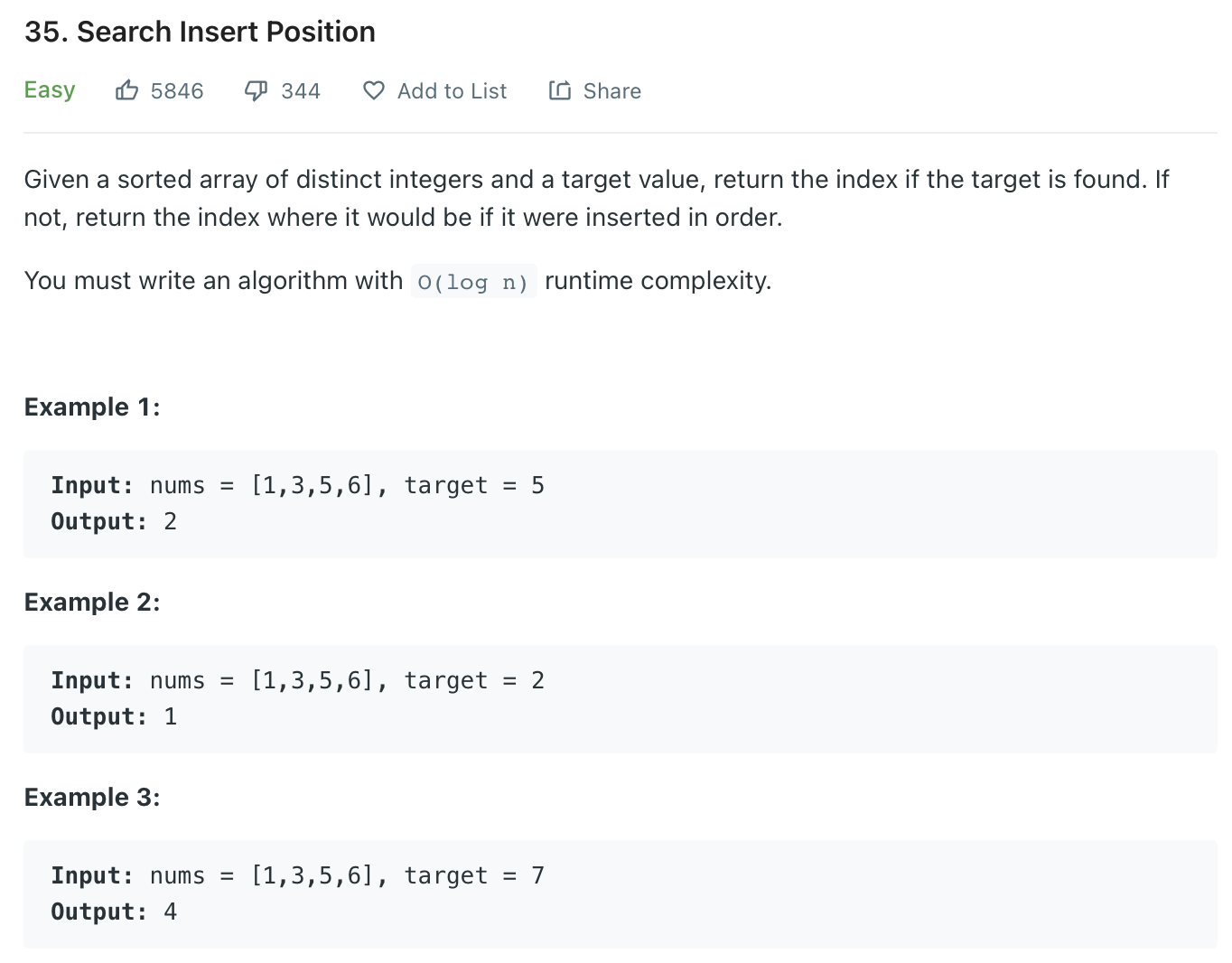Favorite this problem using the heart control
Screen dimensions: 1232x963
373,90
